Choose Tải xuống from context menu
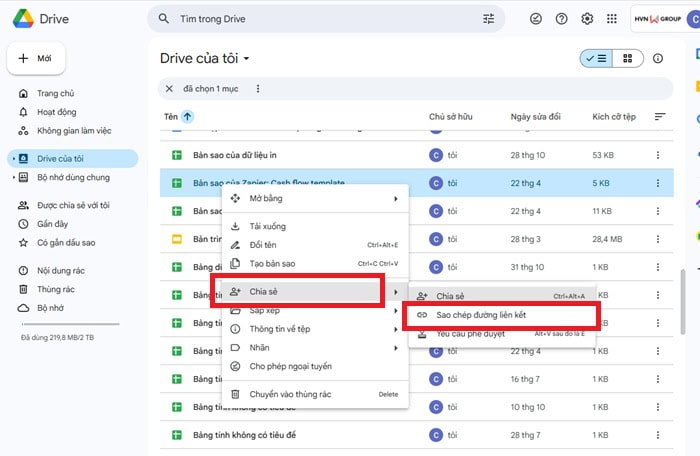This screenshot has height=456, width=700. (267, 226)
